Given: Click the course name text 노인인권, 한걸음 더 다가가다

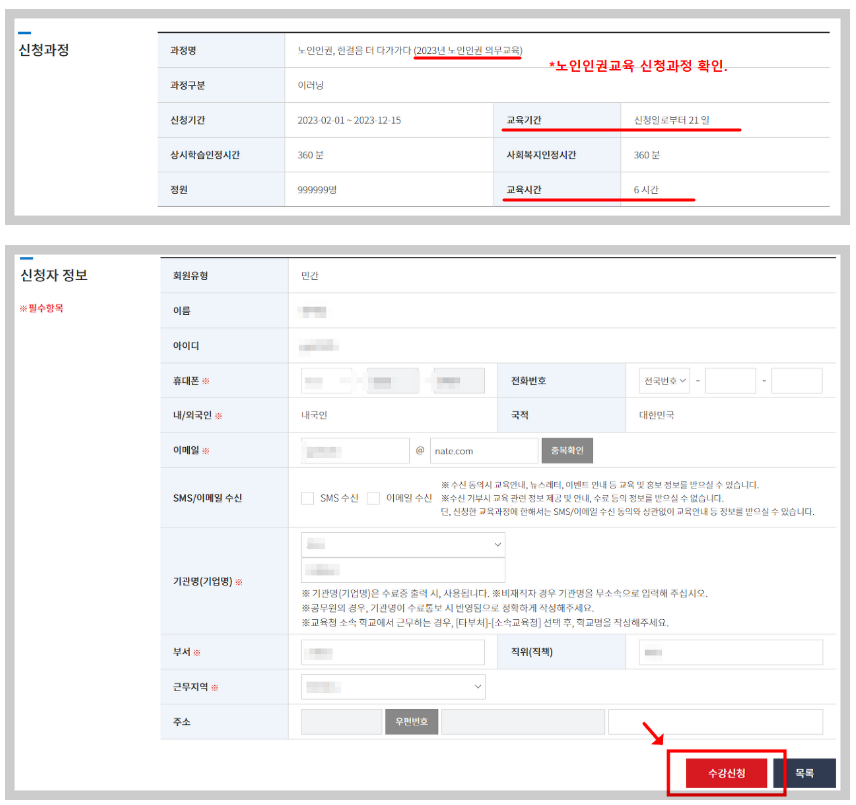Looking at the screenshot, I should [x=354, y=51].
